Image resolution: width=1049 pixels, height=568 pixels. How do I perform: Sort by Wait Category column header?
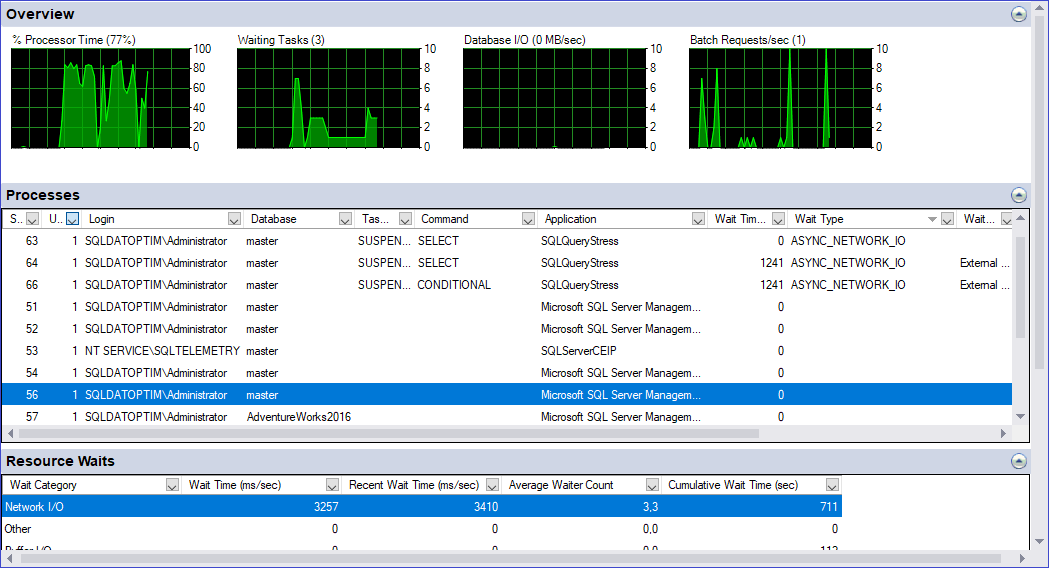80,485
